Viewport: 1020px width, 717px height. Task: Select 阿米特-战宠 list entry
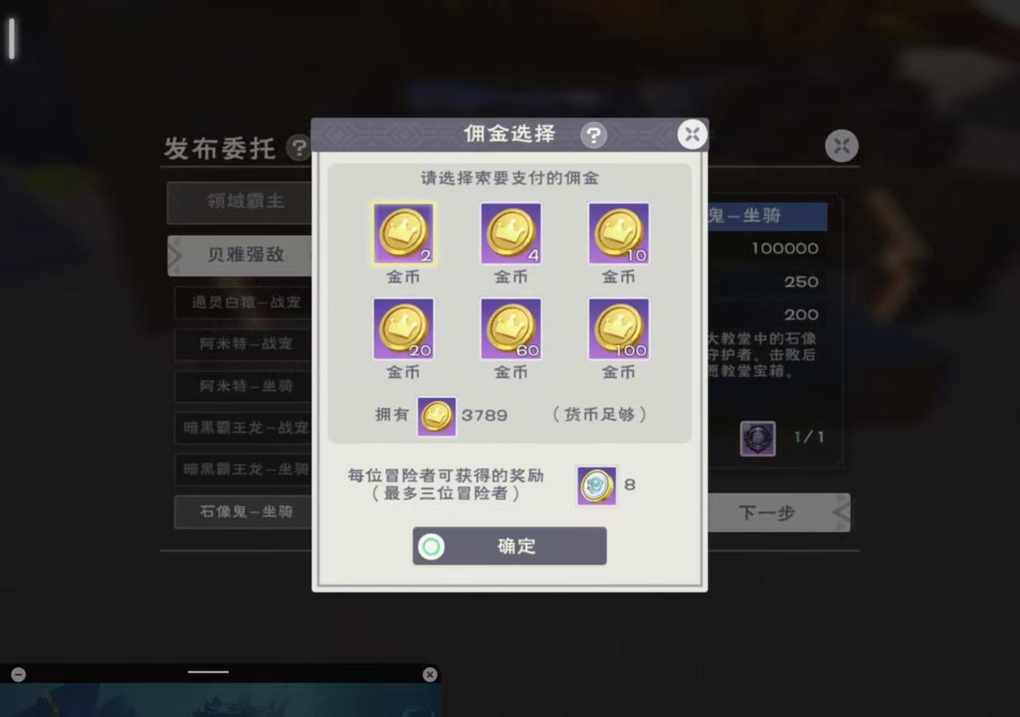(x=243, y=344)
